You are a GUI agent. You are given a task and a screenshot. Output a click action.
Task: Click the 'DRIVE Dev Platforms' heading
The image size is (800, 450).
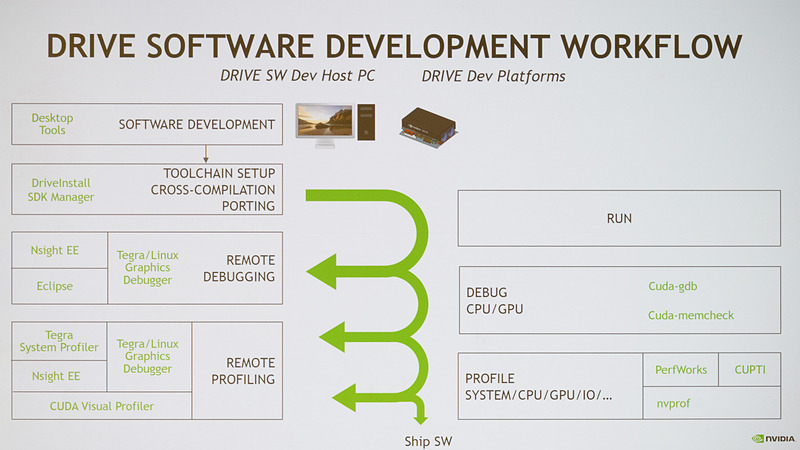493,77
